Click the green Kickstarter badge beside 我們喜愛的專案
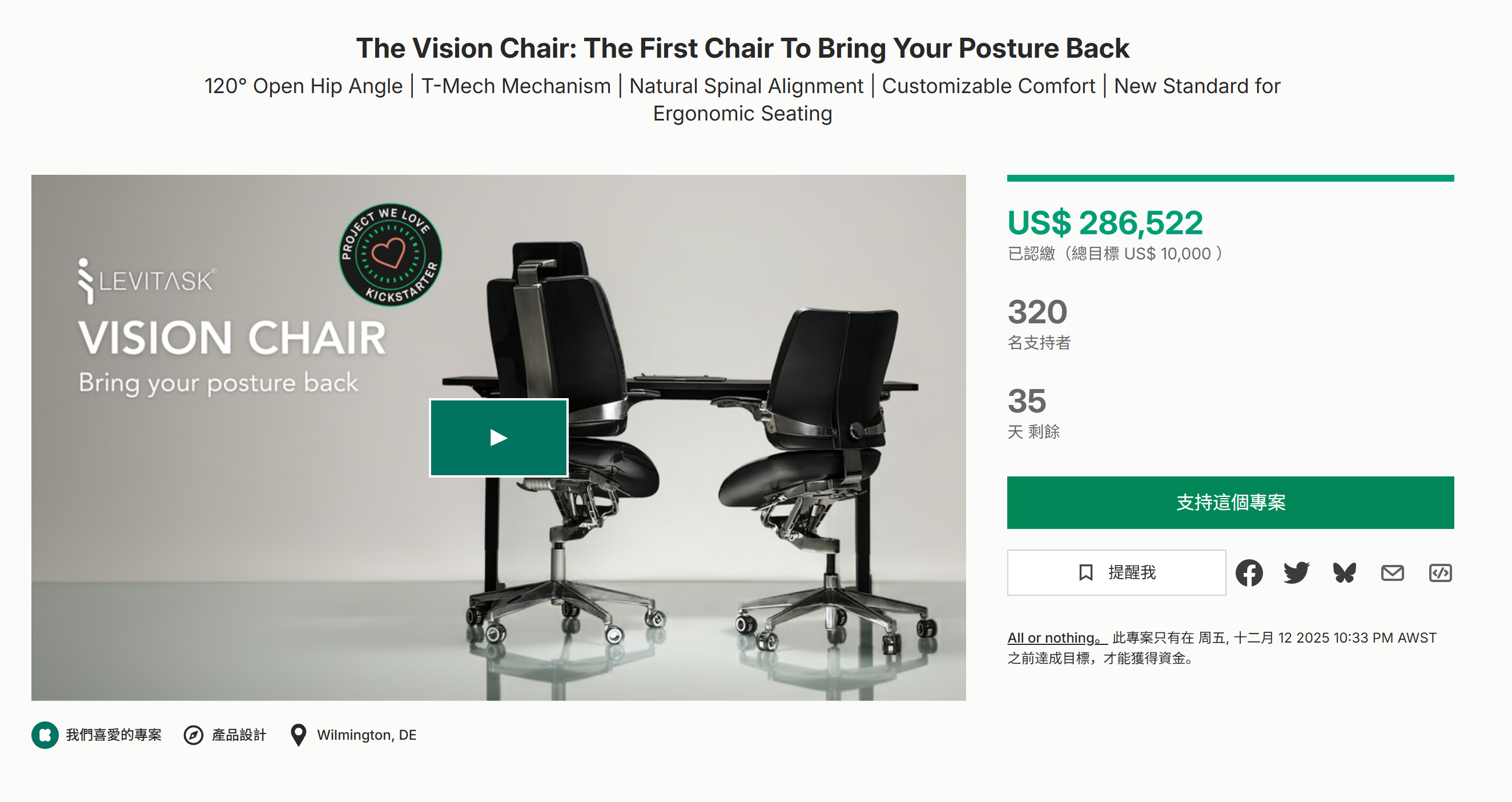 click(45, 735)
